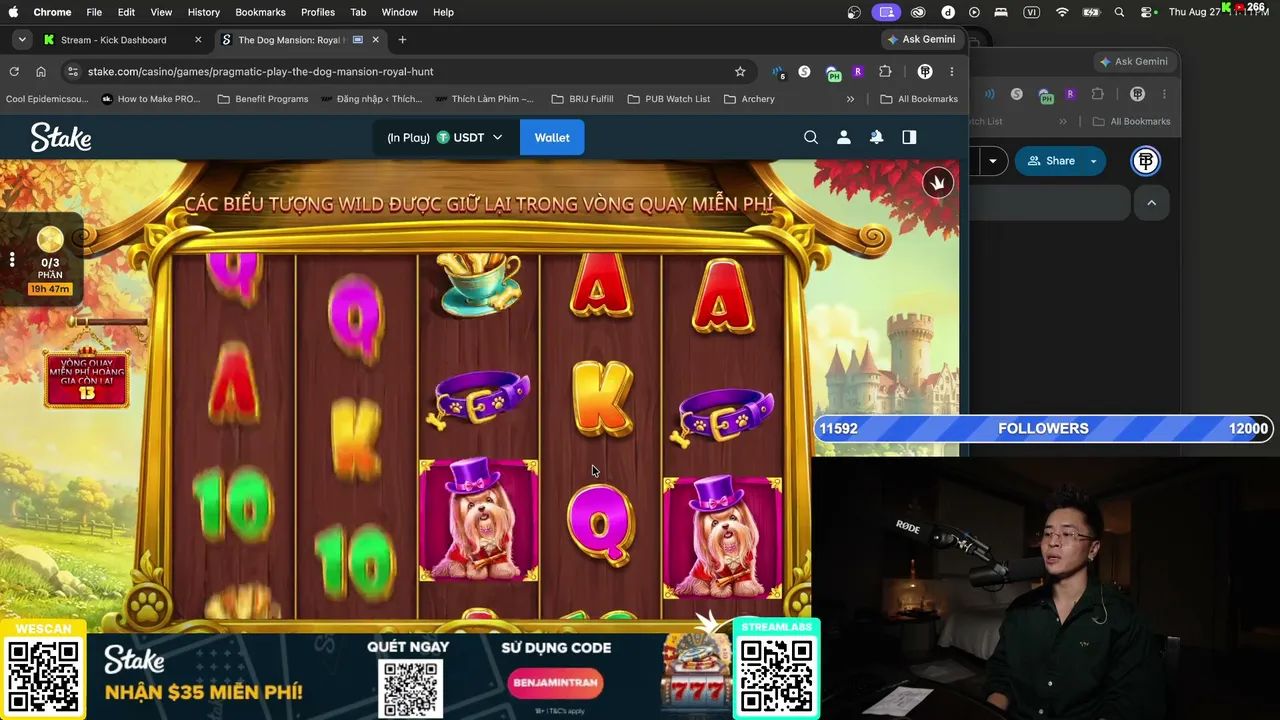Open All Bookmarks folder in front window
The width and height of the screenshot is (1280, 720).
click(919, 99)
